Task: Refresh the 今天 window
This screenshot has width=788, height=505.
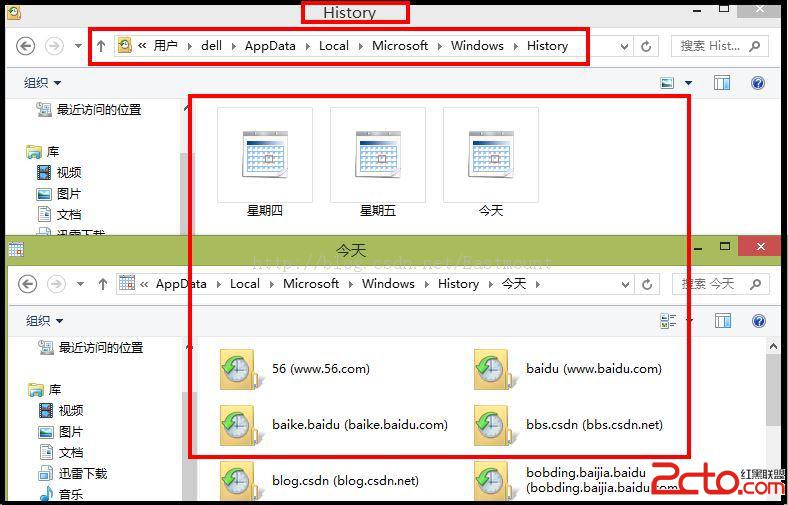Action: (647, 285)
